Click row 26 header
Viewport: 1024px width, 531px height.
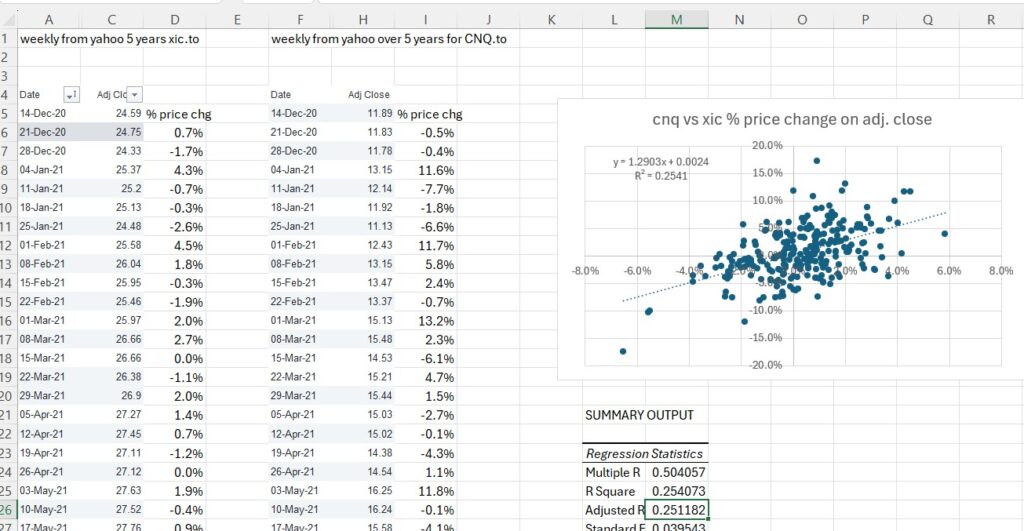[x=6, y=509]
